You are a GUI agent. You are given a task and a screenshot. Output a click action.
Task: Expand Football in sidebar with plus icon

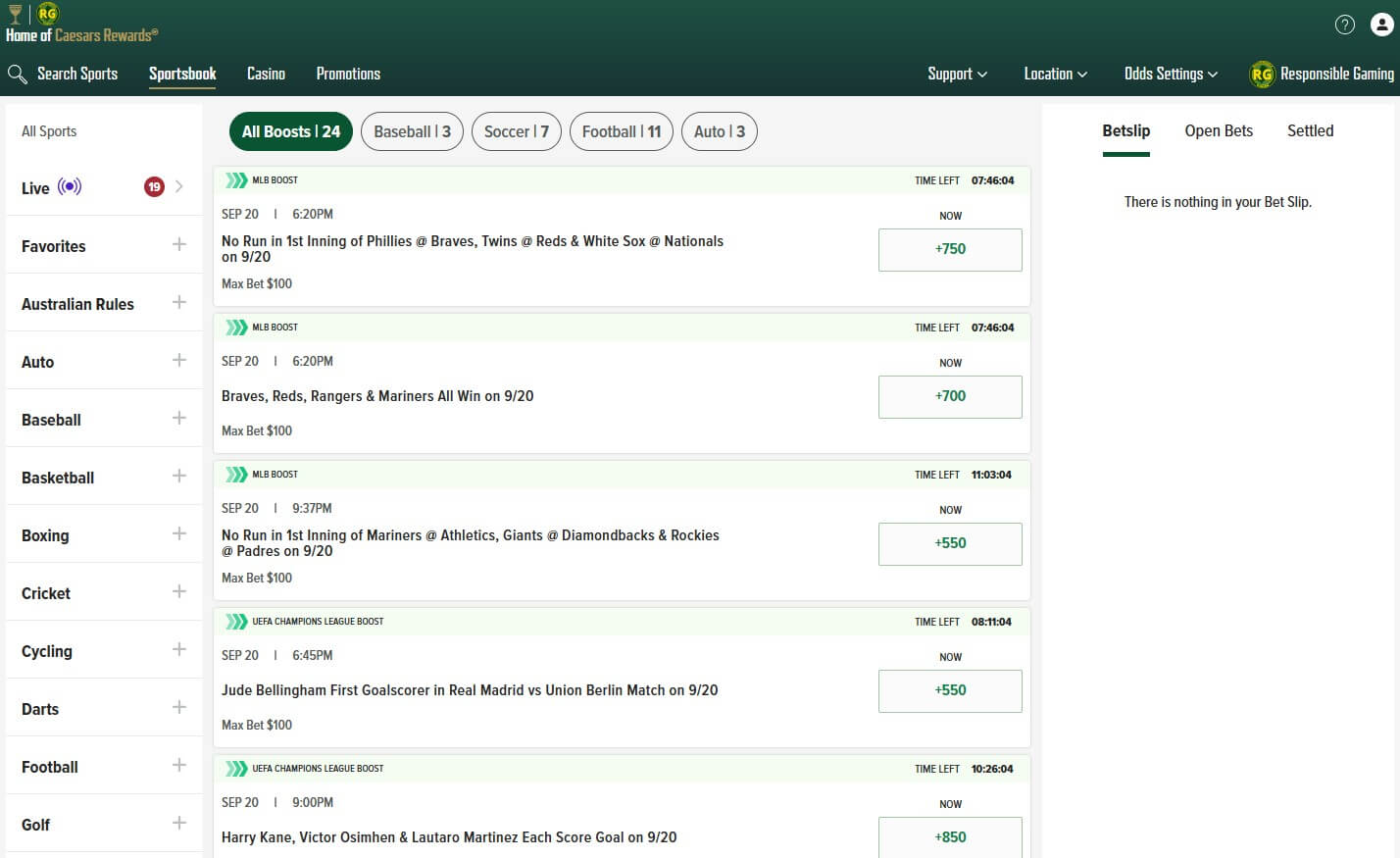pyautogui.click(x=179, y=765)
